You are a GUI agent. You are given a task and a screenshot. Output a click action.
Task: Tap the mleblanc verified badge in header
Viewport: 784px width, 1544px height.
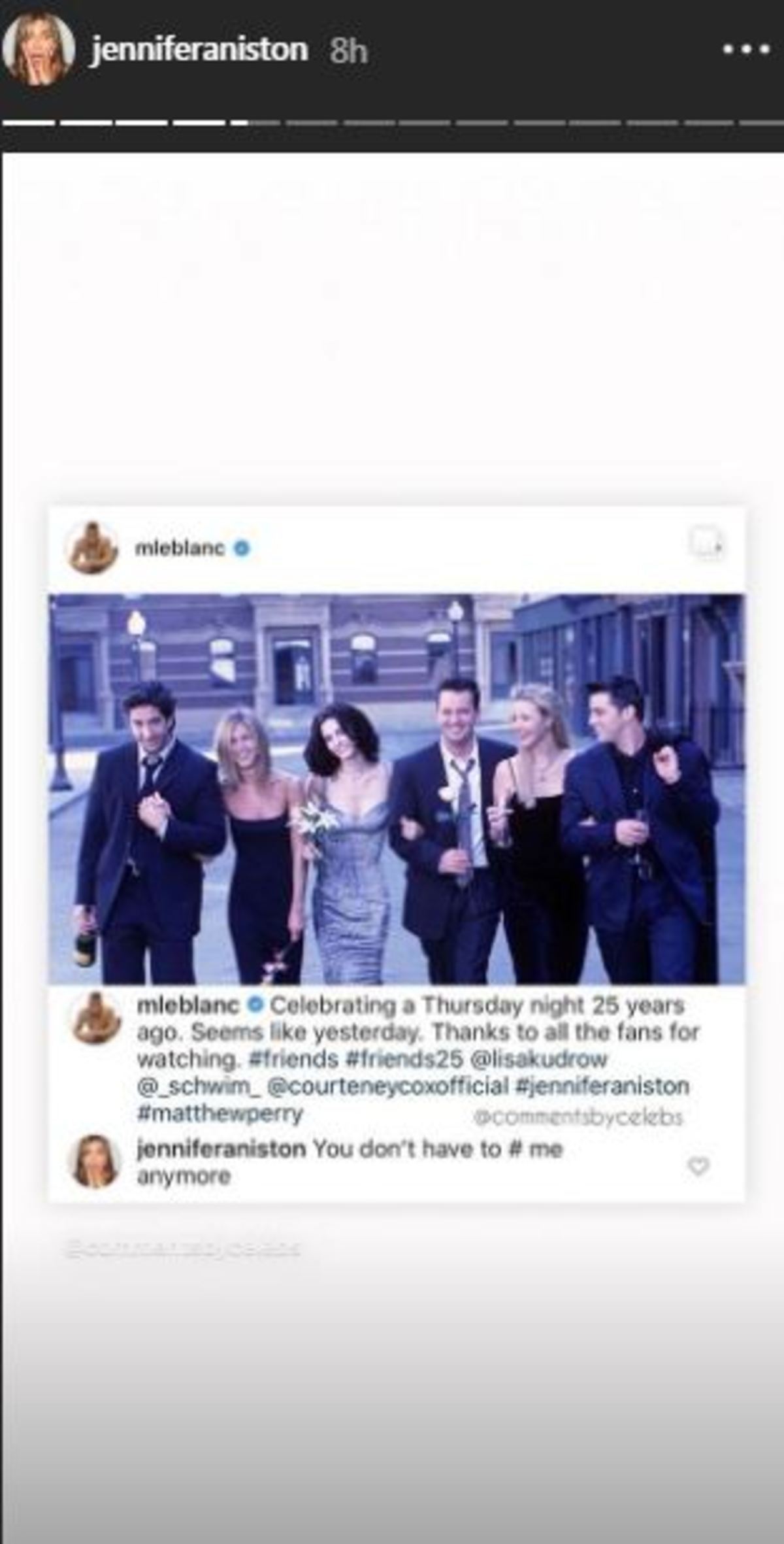pyautogui.click(x=242, y=548)
